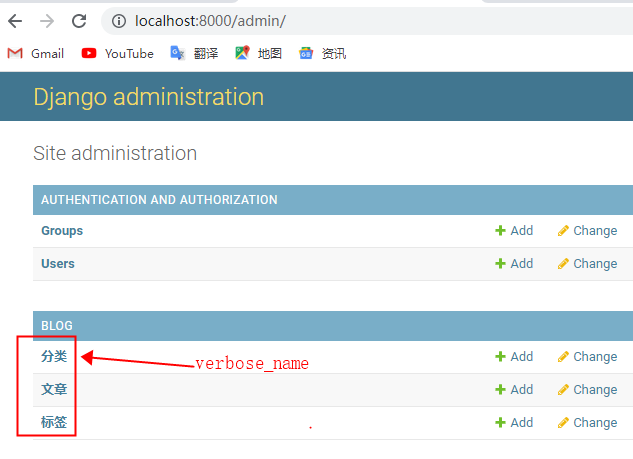Go back using the browser back arrow
Image resolution: width=633 pixels, height=459 pixels.
15,21
